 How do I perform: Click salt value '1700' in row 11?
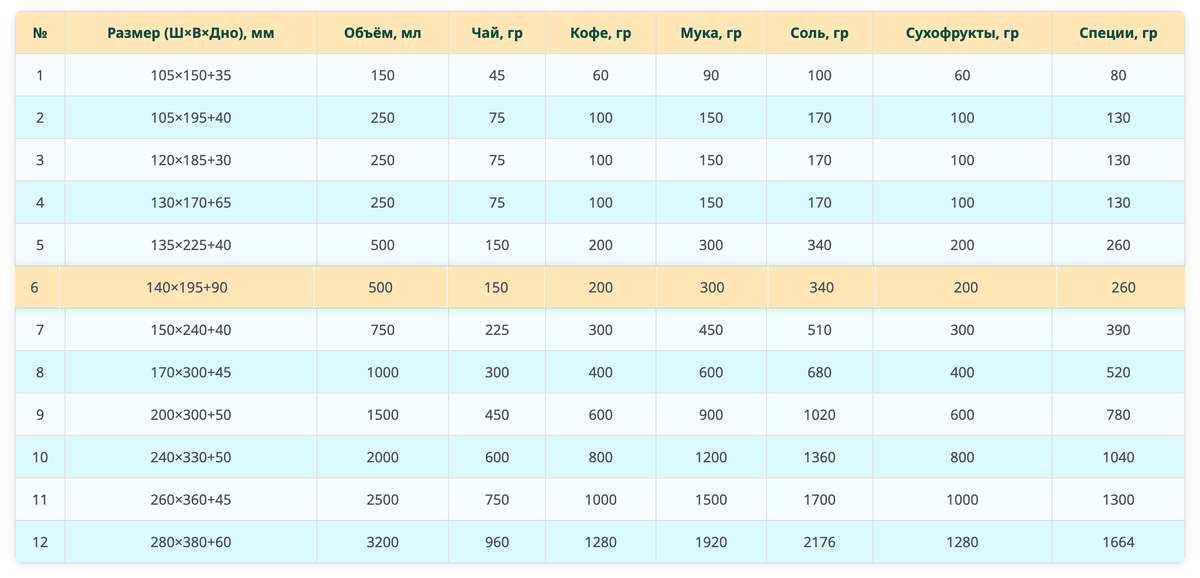click(819, 500)
